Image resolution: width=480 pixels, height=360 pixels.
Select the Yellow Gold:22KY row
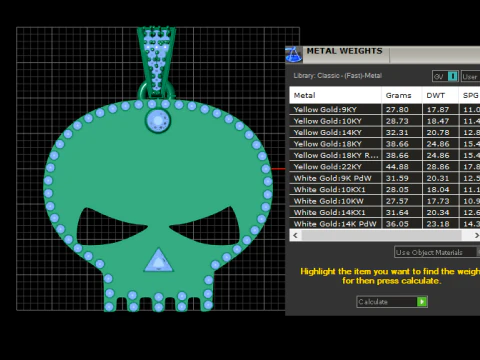(x=385, y=167)
